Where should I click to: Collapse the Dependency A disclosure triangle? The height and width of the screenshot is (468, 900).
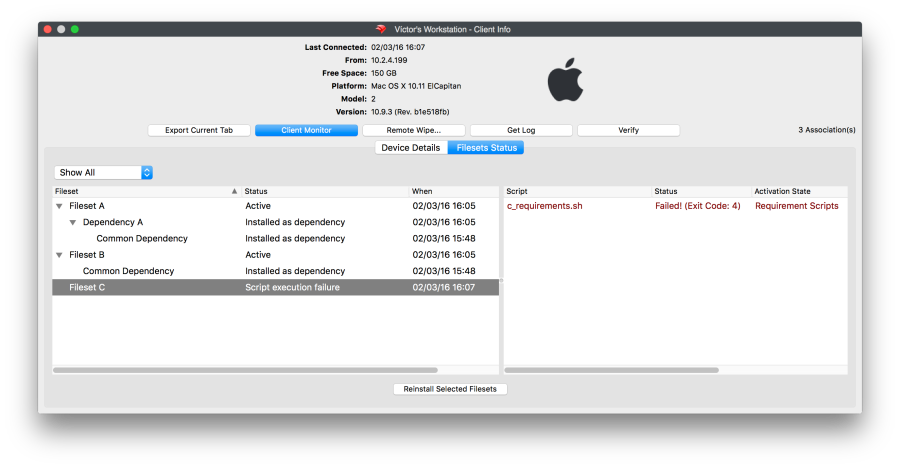click(73, 222)
